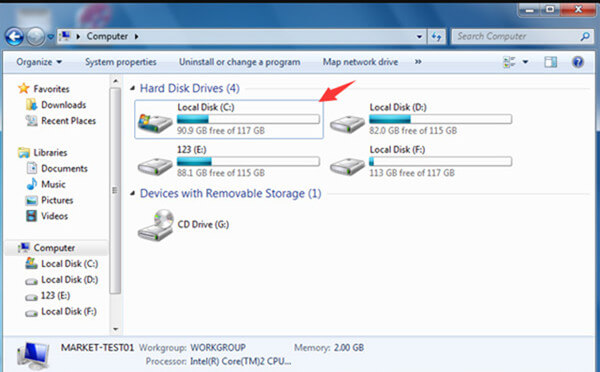The width and height of the screenshot is (600, 372).
Task: Select Local Disk (D:) drive icon
Action: pos(347,125)
